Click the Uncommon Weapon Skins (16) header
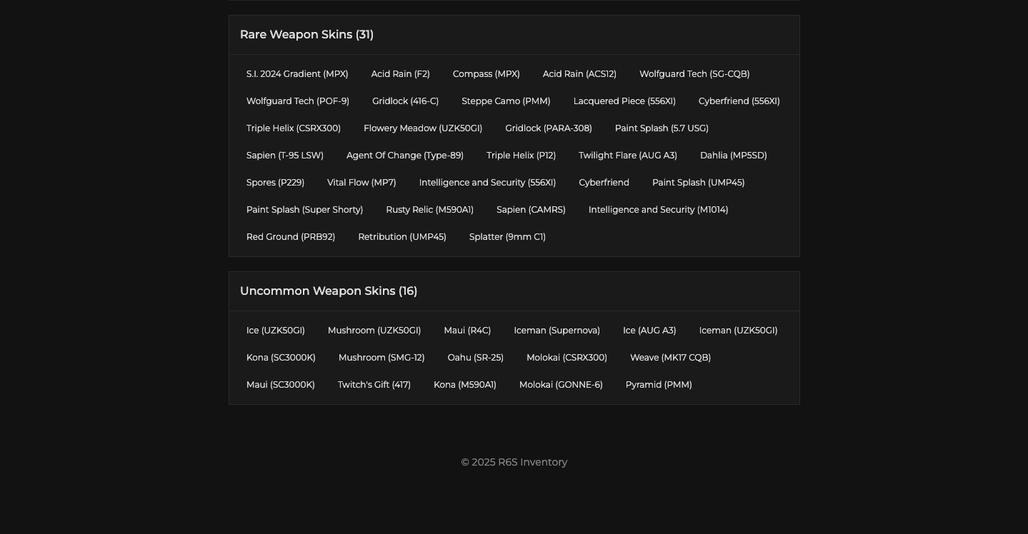Image resolution: width=1028 pixels, height=534 pixels. pos(328,291)
